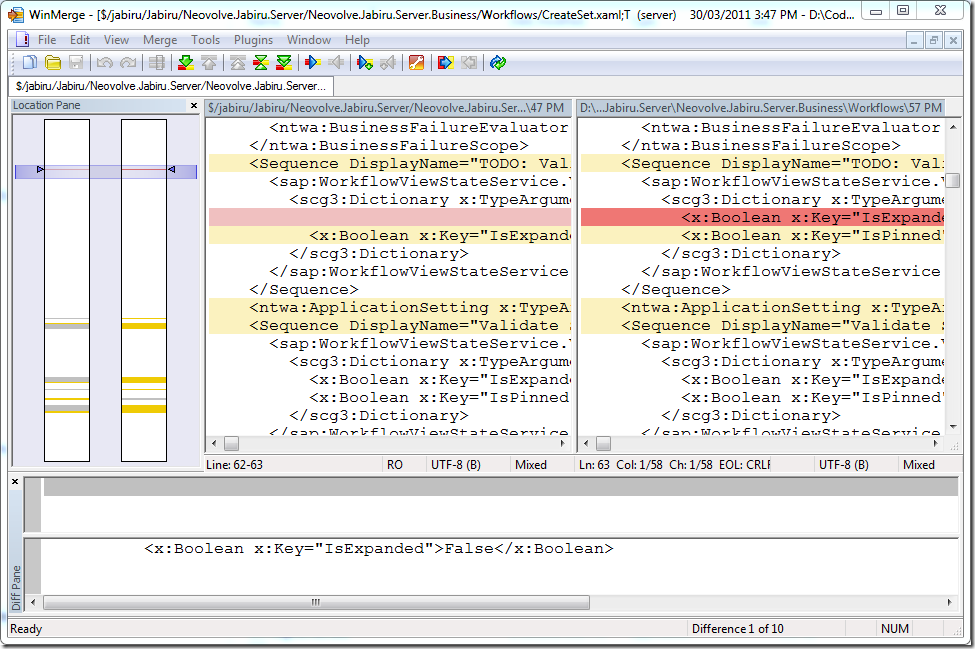Click the Redo toolbar arrow
This screenshot has width=975, height=649.
[x=128, y=63]
